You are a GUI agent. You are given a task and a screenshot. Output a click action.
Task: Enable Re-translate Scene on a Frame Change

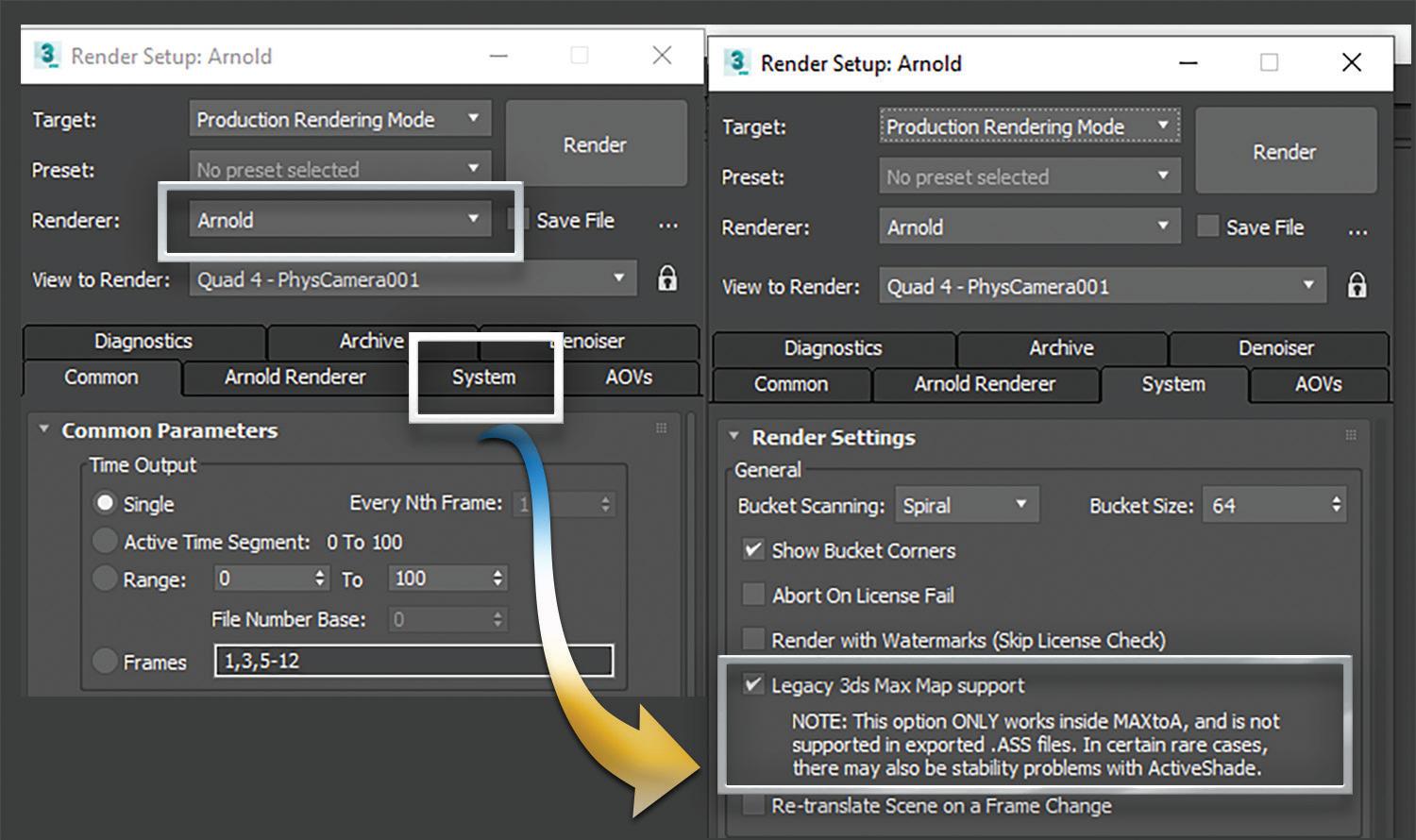tap(753, 805)
